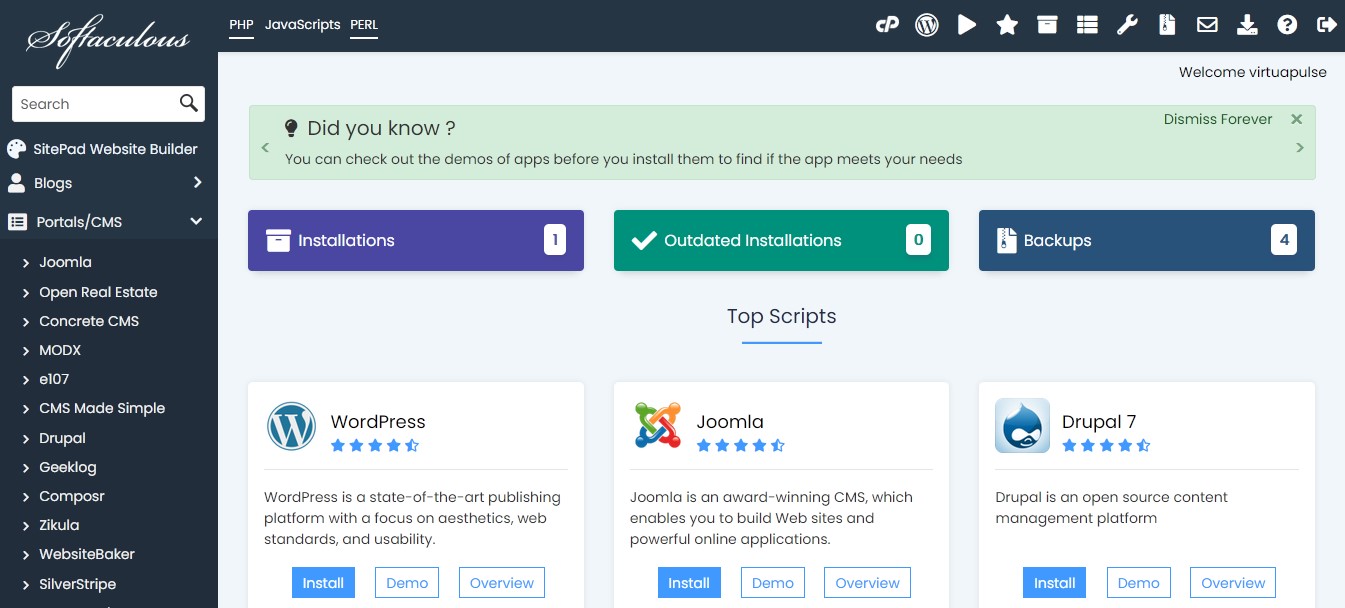This screenshot has width=1345, height=608.
Task: Click the logout arrow icon
Action: 1327,25
